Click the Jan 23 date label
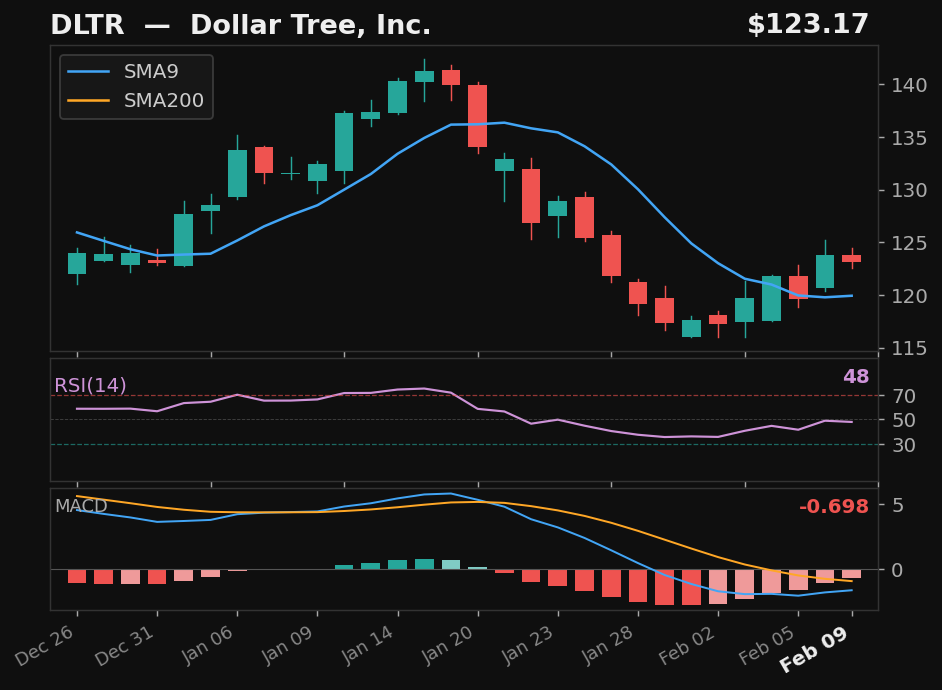This screenshot has width=942, height=690. point(527,645)
